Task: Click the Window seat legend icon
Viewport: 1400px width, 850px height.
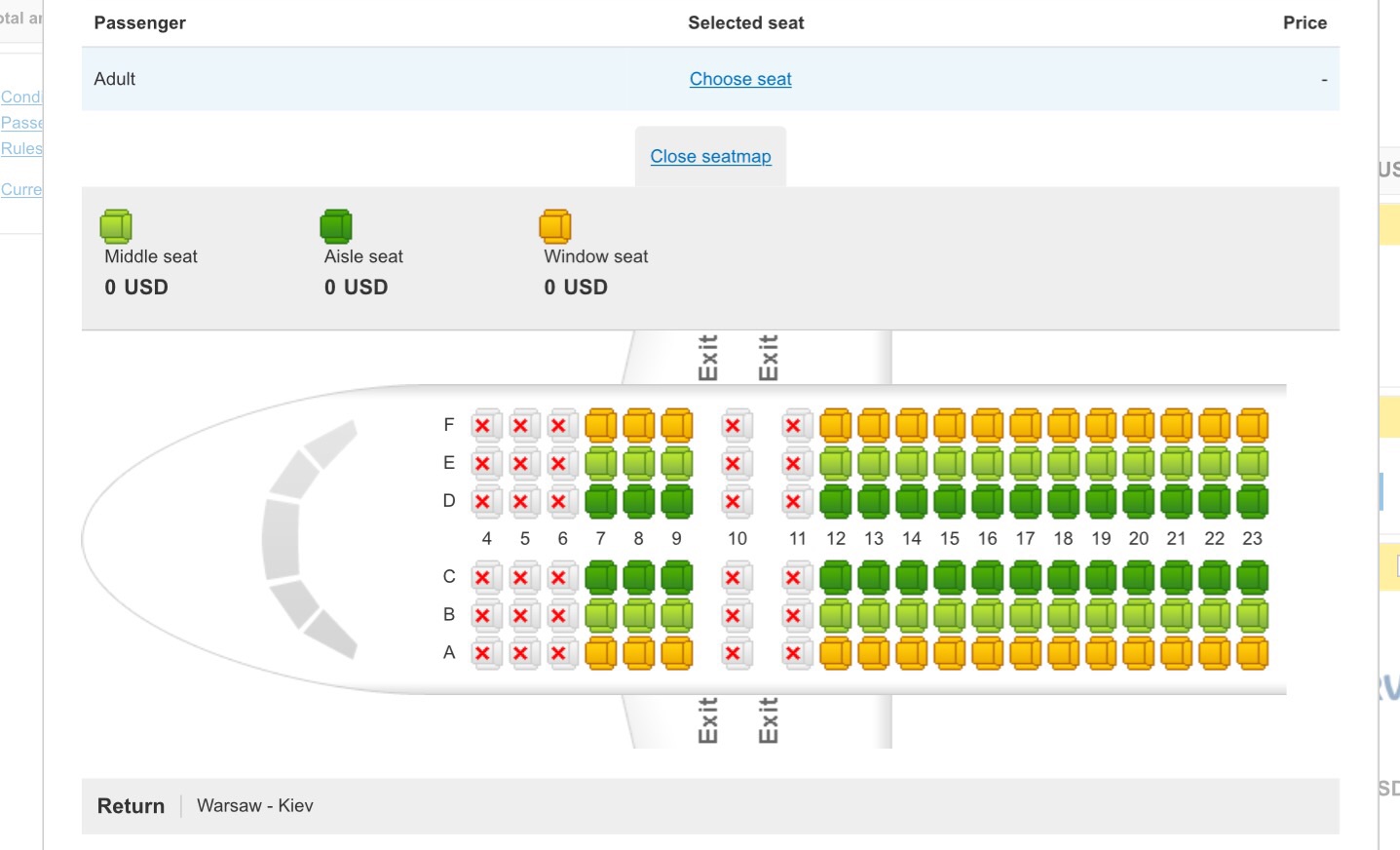Action: click(x=555, y=226)
